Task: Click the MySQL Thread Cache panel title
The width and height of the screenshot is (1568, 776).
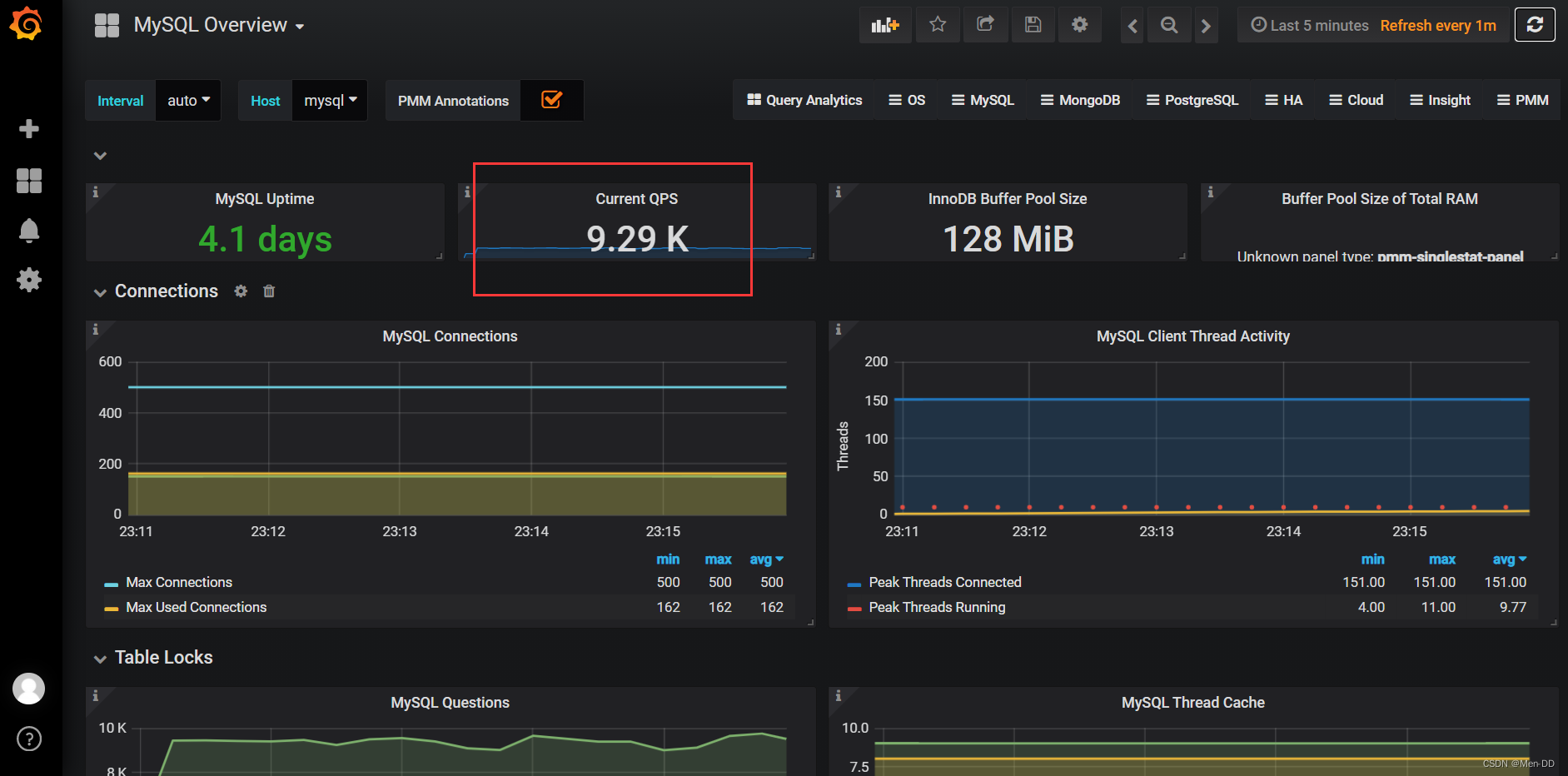Action: [x=1192, y=703]
